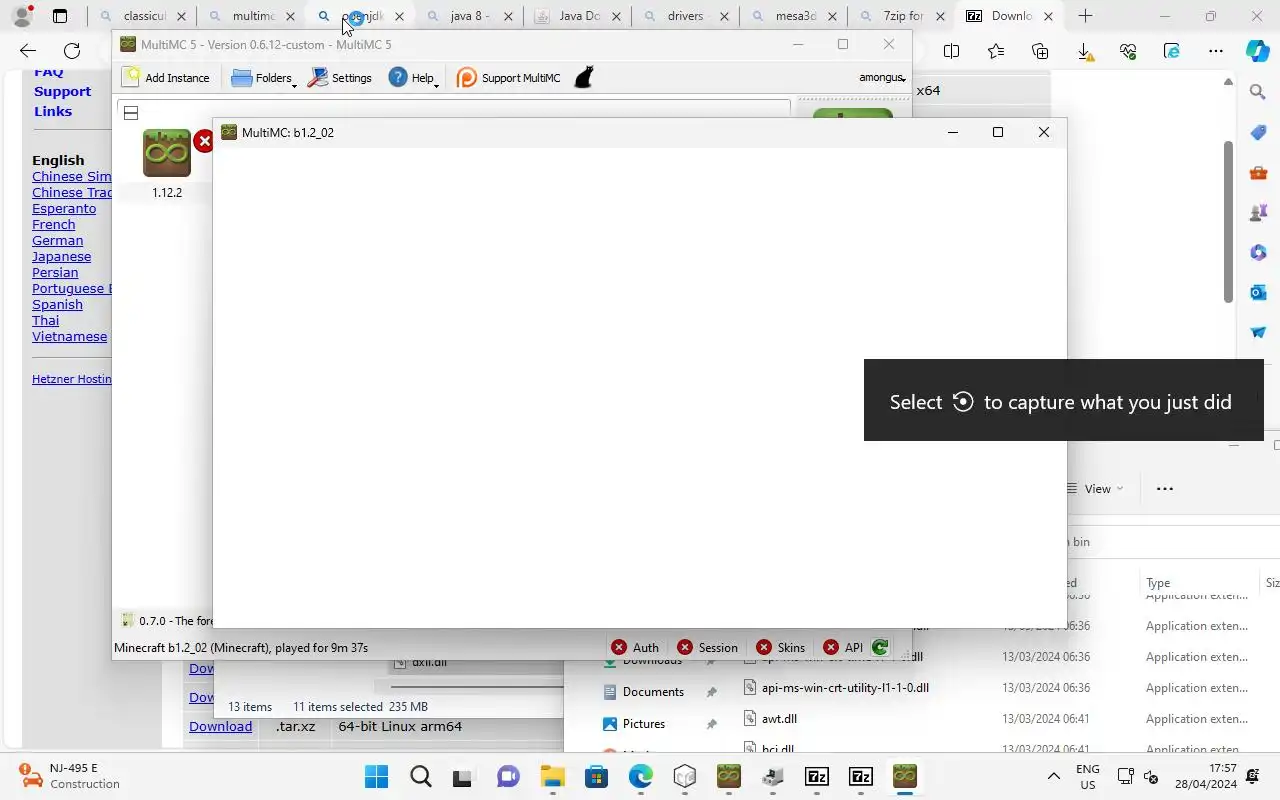
Task: Open Links link on 7-Zip page
Action: pyautogui.click(x=53, y=111)
